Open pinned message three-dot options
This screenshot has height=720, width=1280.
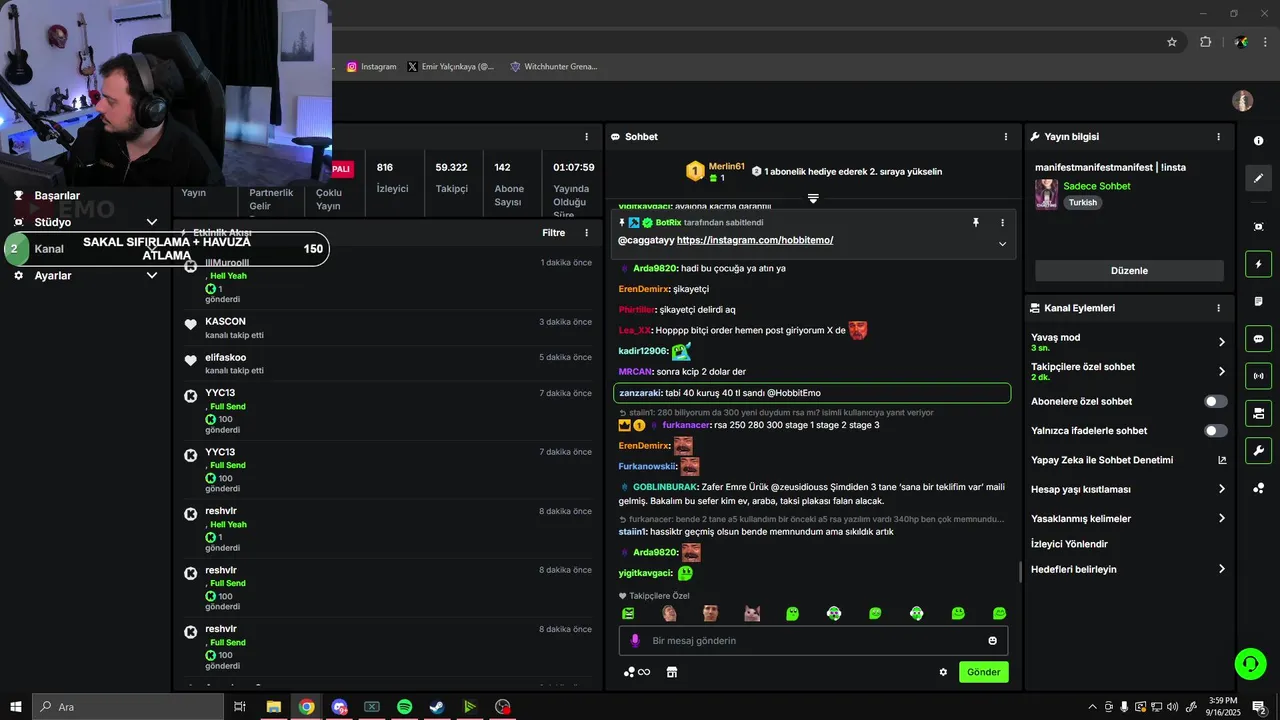click(x=1002, y=223)
